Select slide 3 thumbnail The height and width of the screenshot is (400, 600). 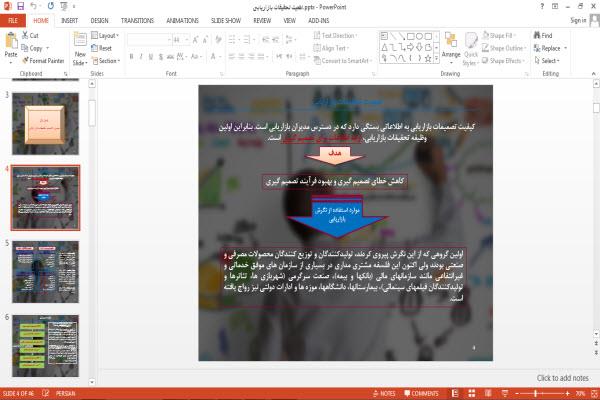click(x=46, y=124)
